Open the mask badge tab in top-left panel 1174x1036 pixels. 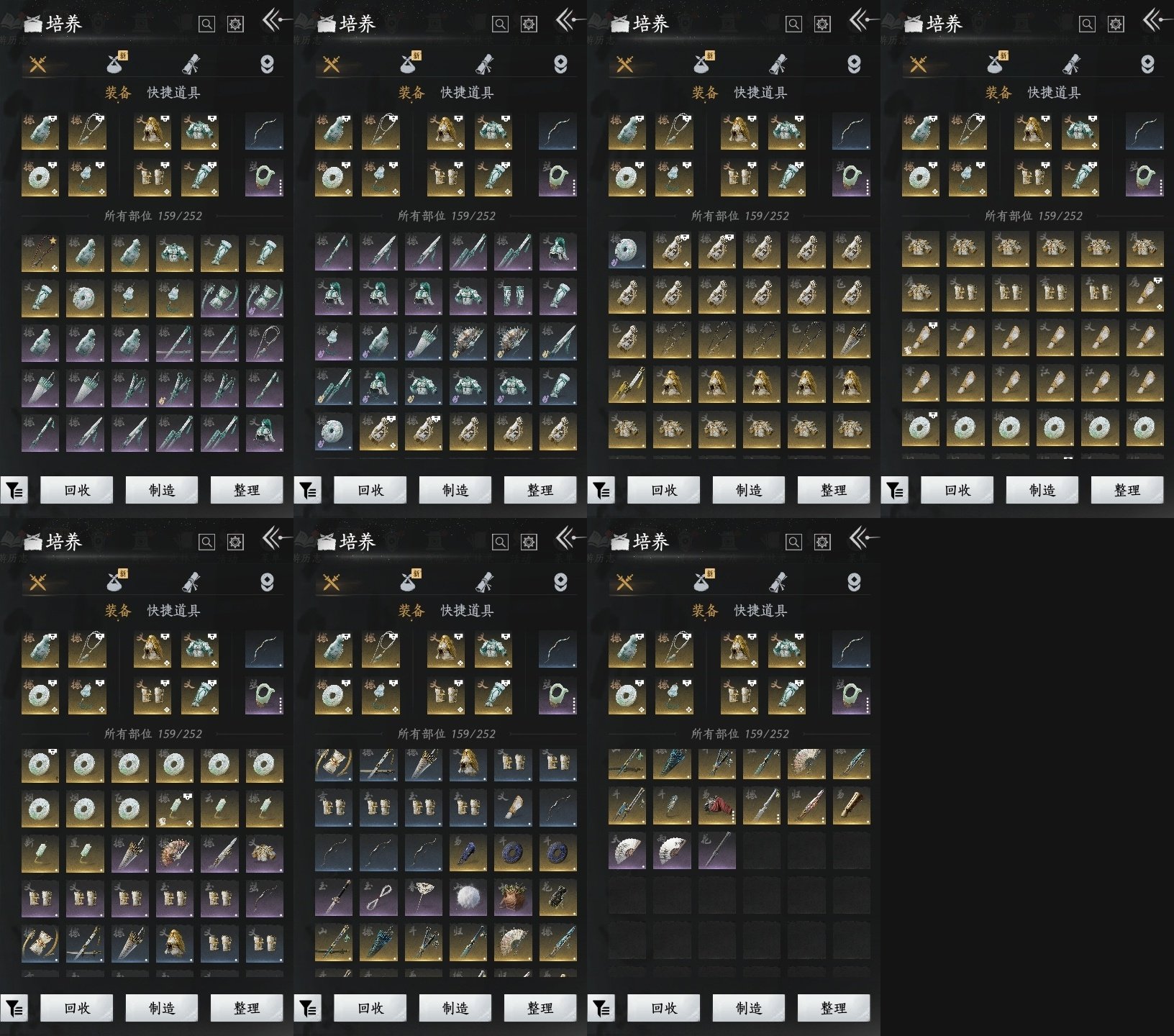pos(267,65)
